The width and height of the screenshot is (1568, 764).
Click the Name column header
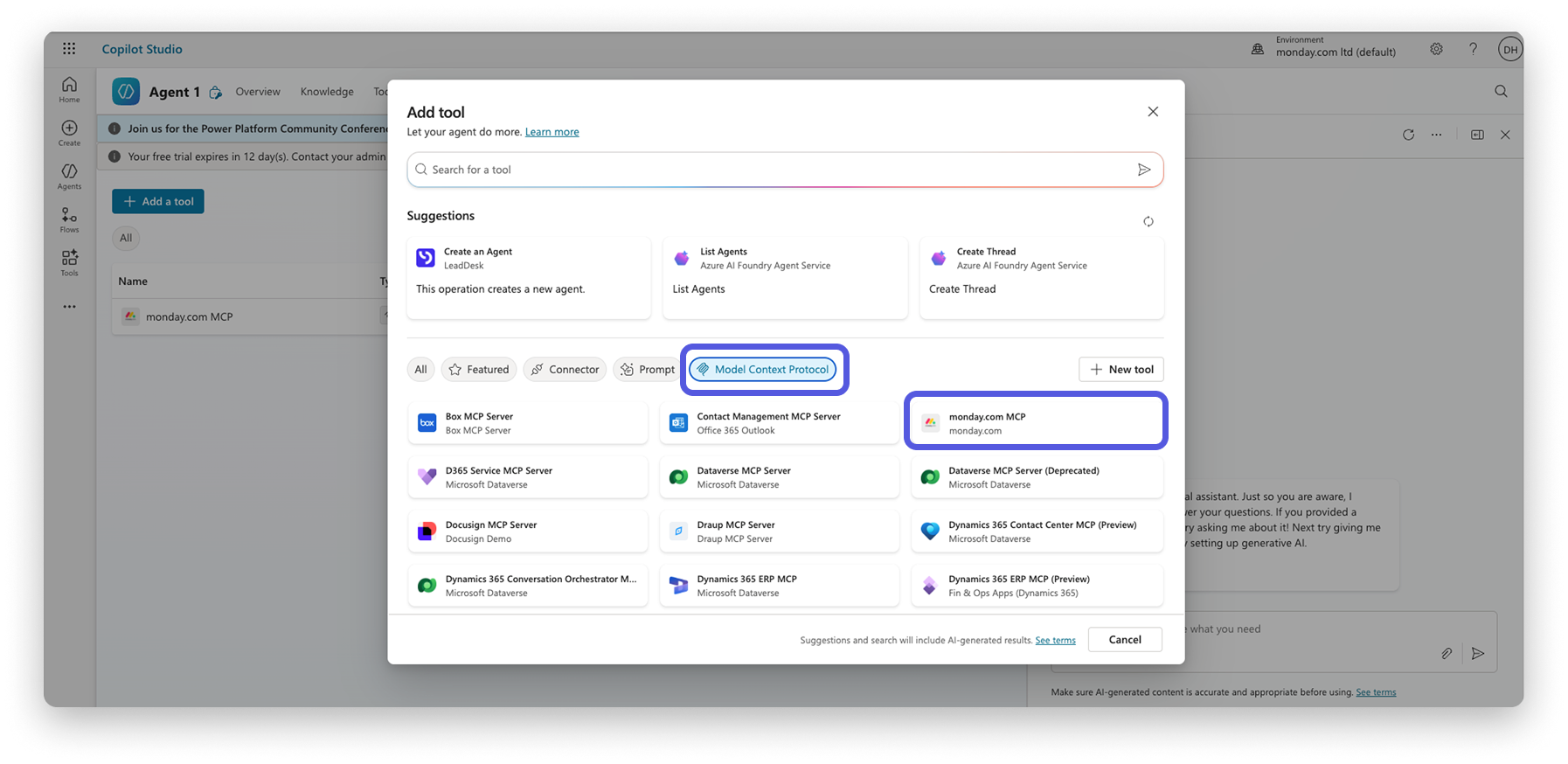coord(133,281)
